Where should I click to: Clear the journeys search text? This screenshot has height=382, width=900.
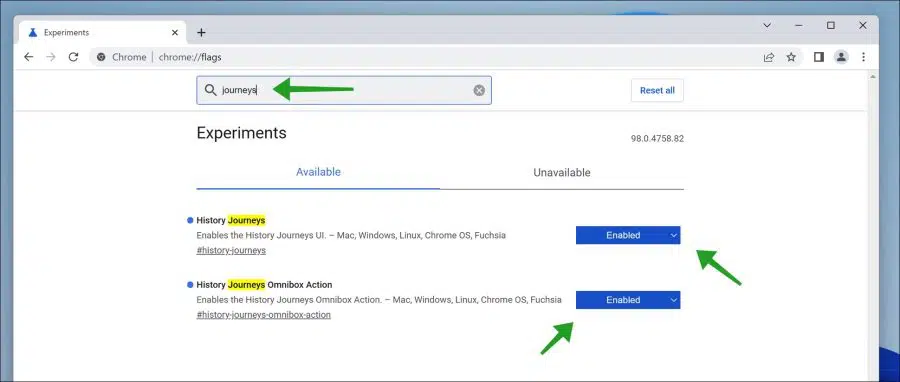coord(479,90)
